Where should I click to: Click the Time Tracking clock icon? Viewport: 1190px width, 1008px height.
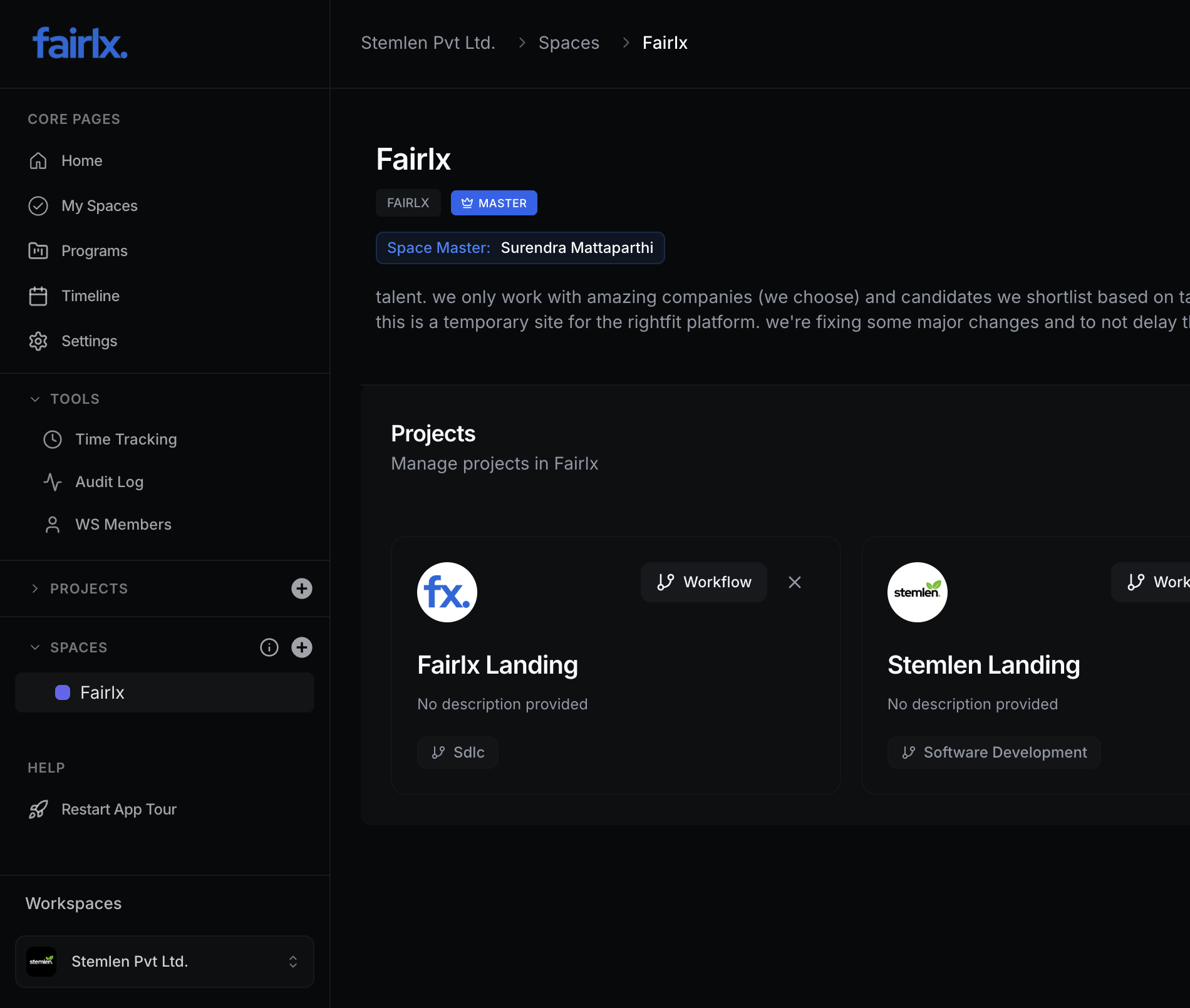click(x=53, y=440)
